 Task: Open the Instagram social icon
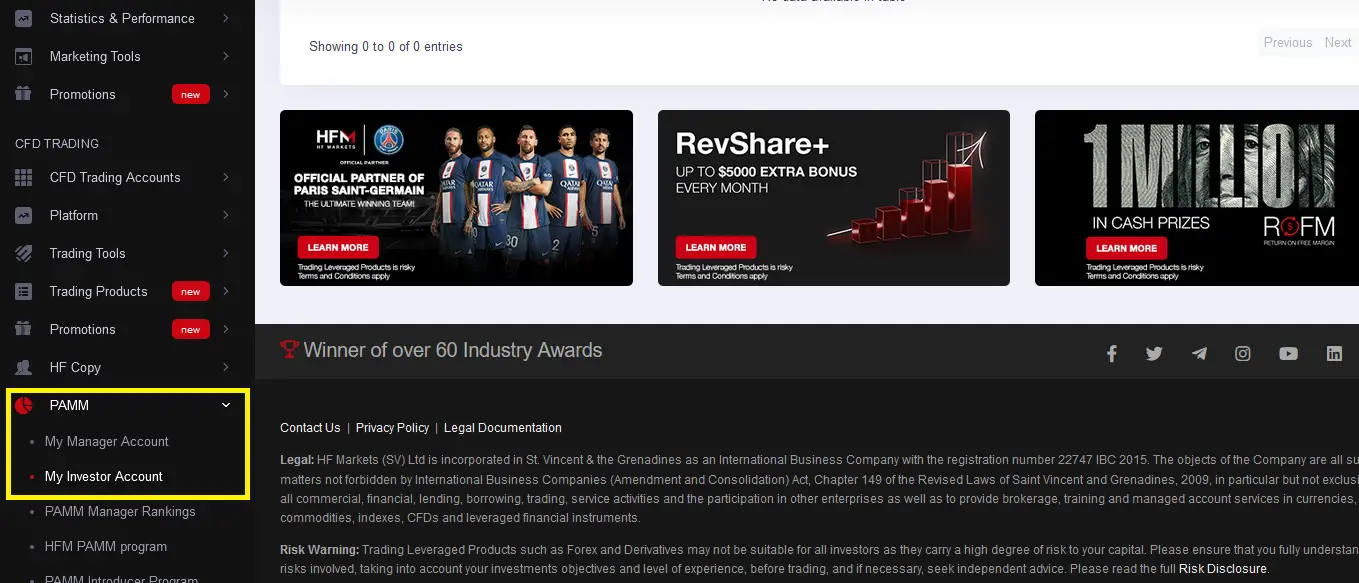tap(1243, 353)
